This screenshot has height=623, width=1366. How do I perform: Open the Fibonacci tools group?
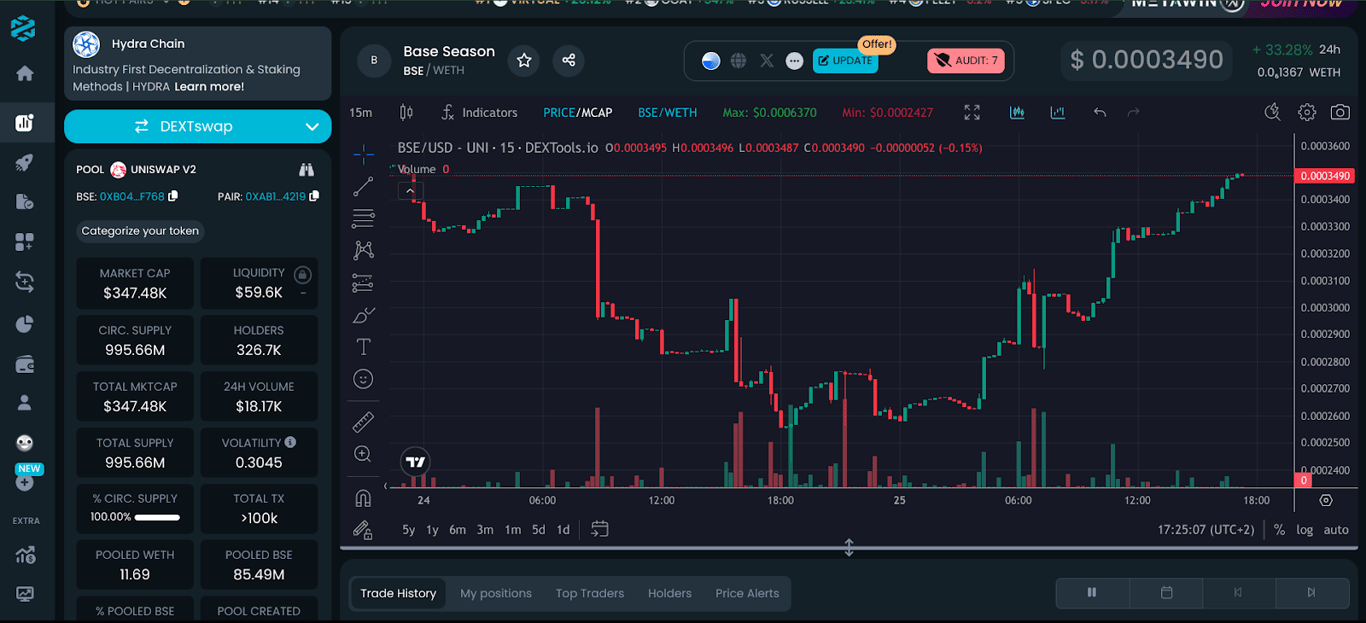[363, 218]
